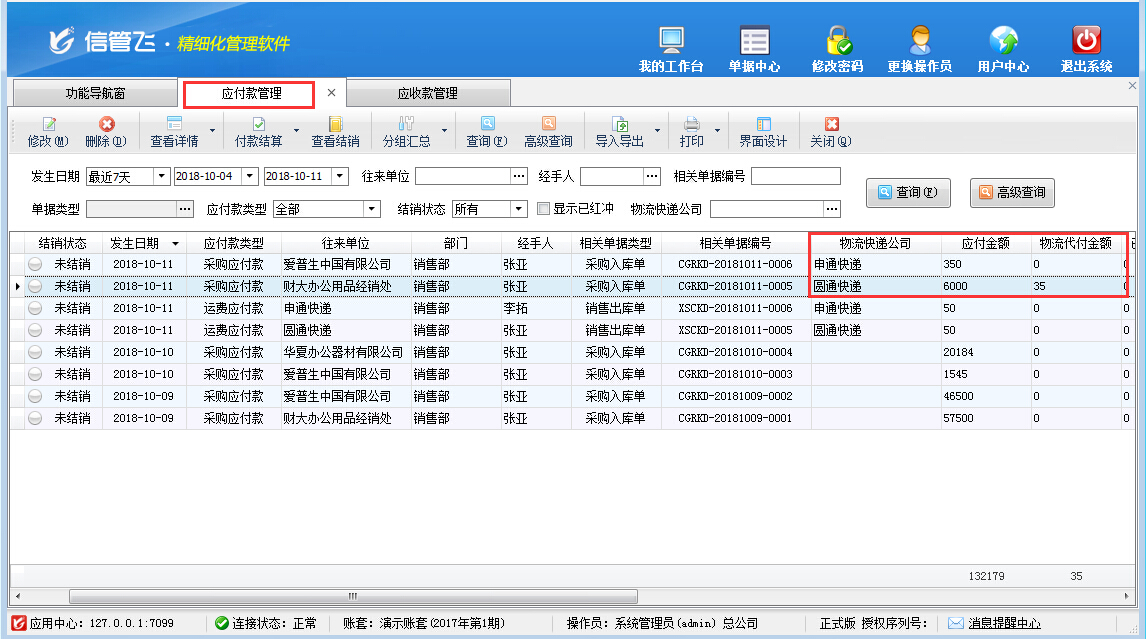
Task: Click 退出系统 power icon
Action: [x=1086, y=41]
